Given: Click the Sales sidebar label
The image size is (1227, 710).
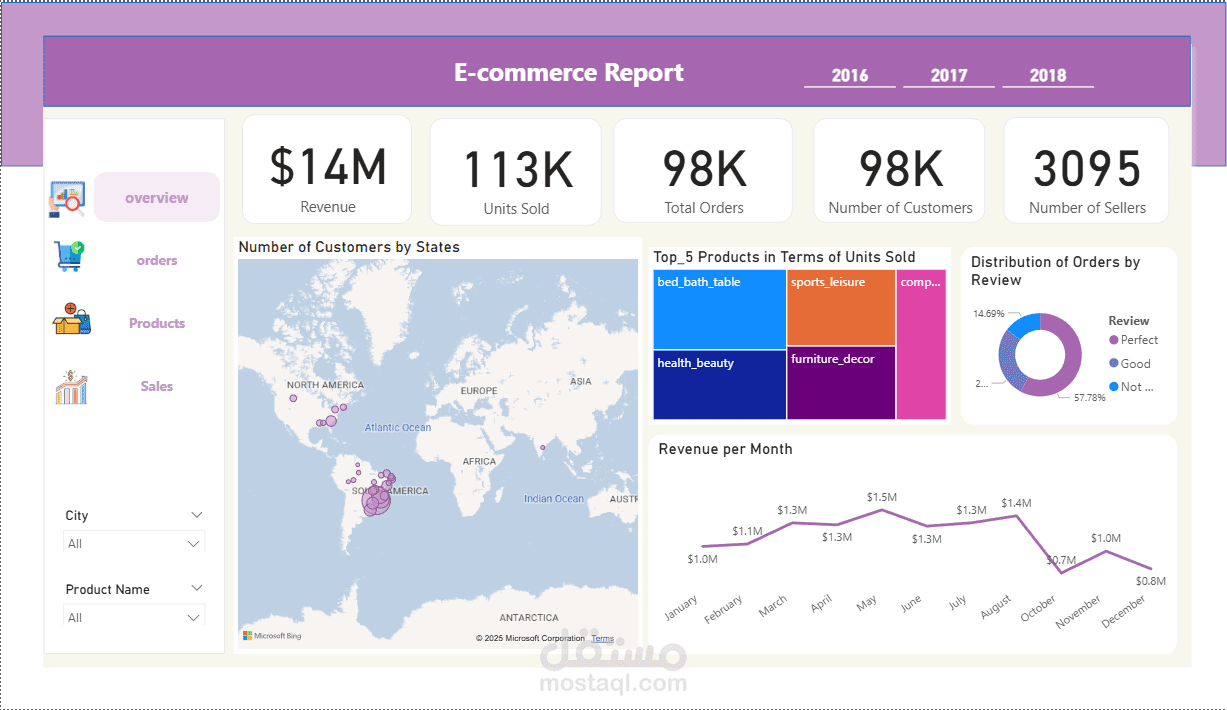Looking at the screenshot, I should pos(156,386).
